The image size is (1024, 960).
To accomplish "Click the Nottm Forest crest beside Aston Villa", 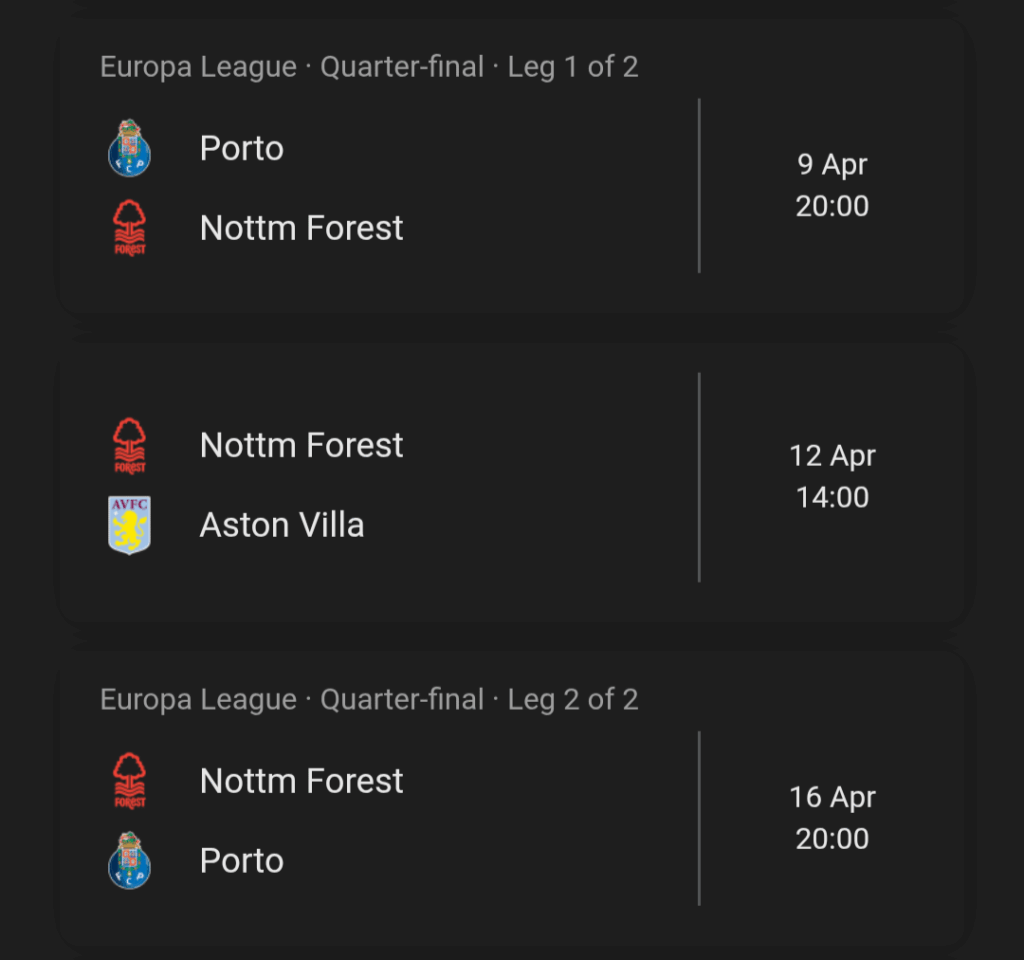I will tap(128, 444).
